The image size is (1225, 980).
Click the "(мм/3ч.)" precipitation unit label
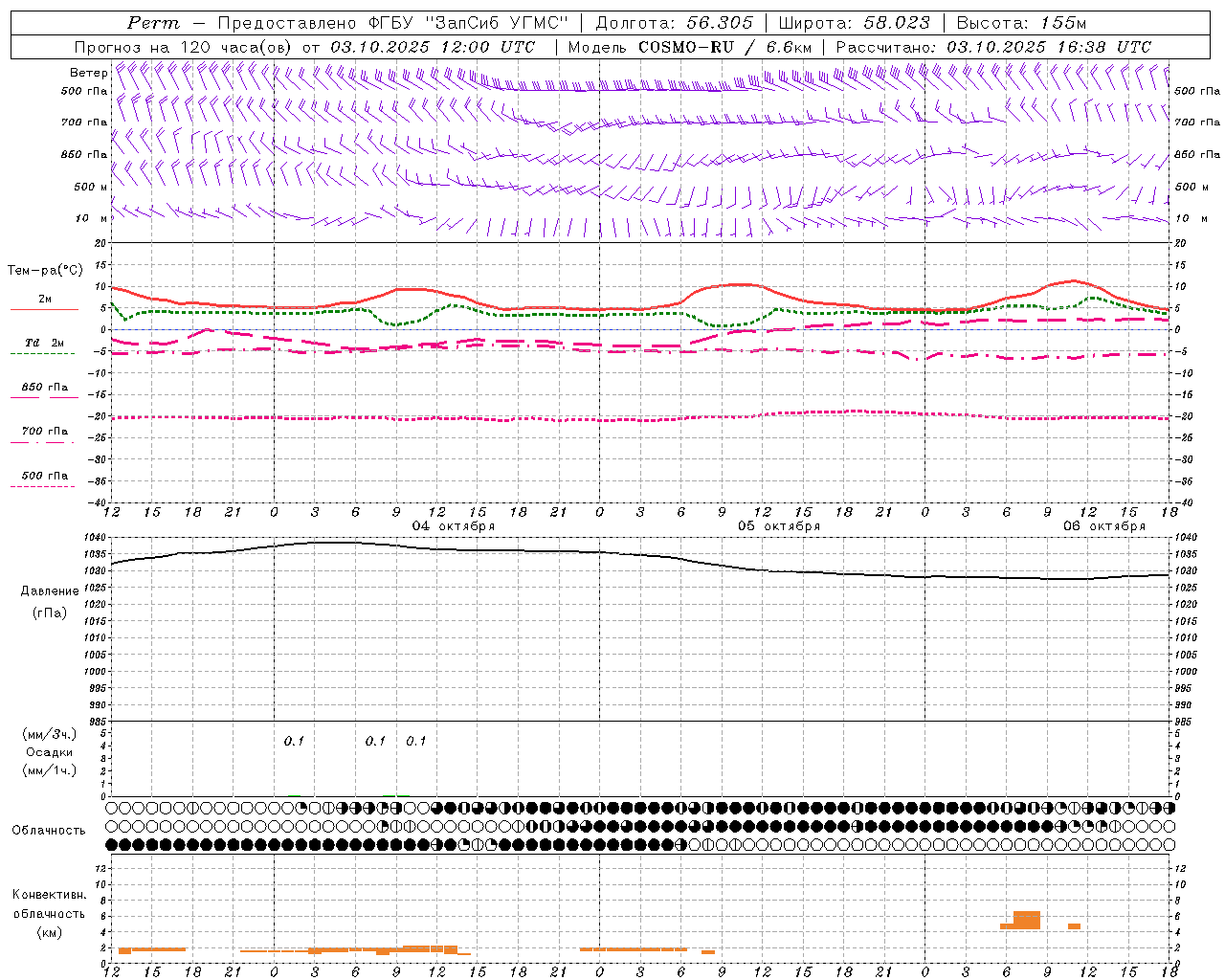(x=50, y=734)
